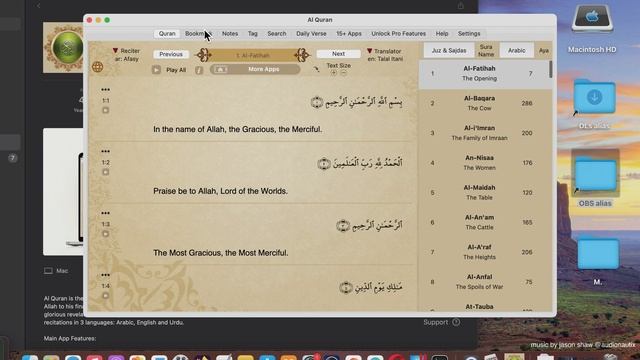Screen dimensions: 640x360
Task: Click the curved arrow icon near Text Size
Action: pos(316,69)
